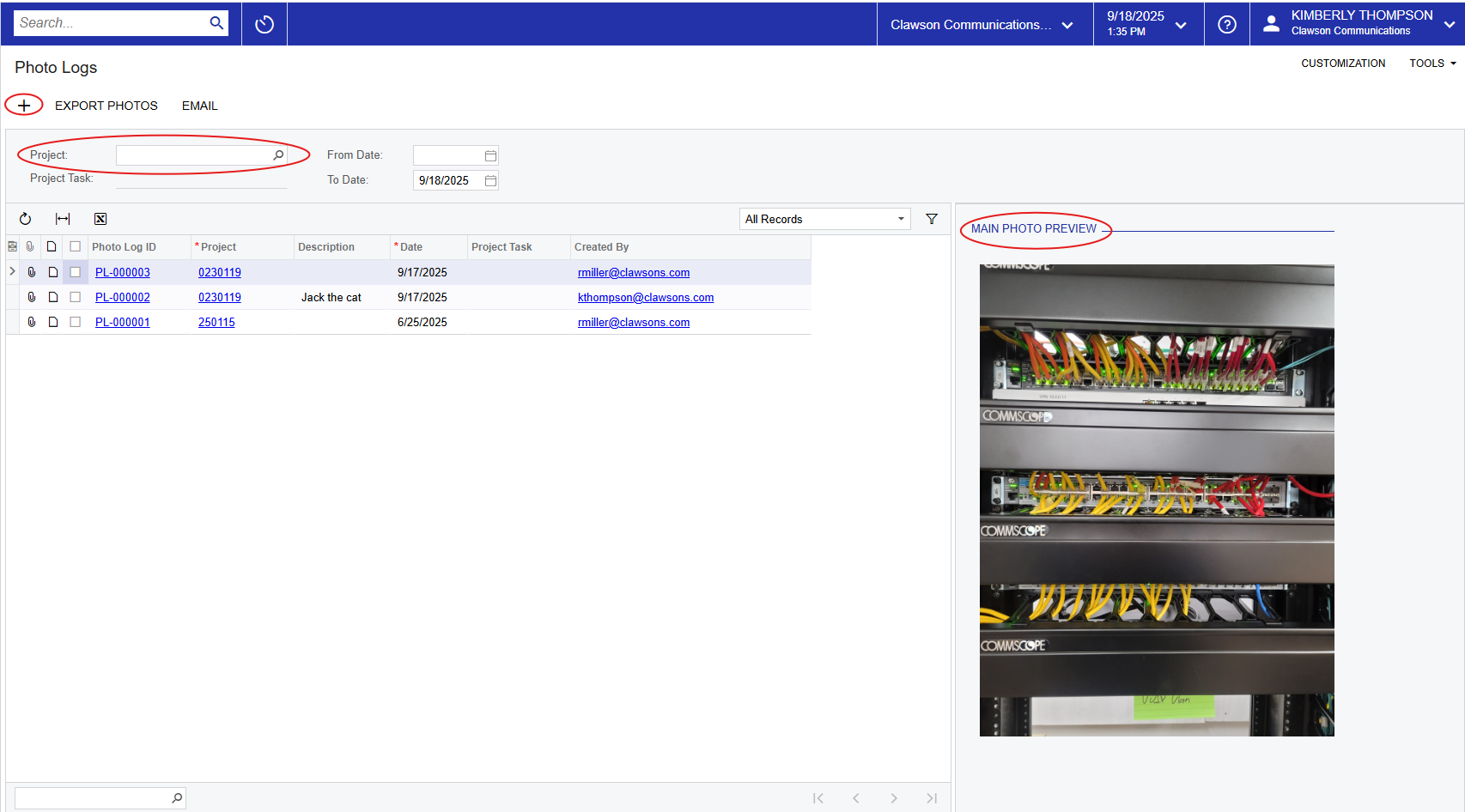This screenshot has height=812, width=1465.
Task: Open the help question mark icon
Action: [x=1227, y=24]
